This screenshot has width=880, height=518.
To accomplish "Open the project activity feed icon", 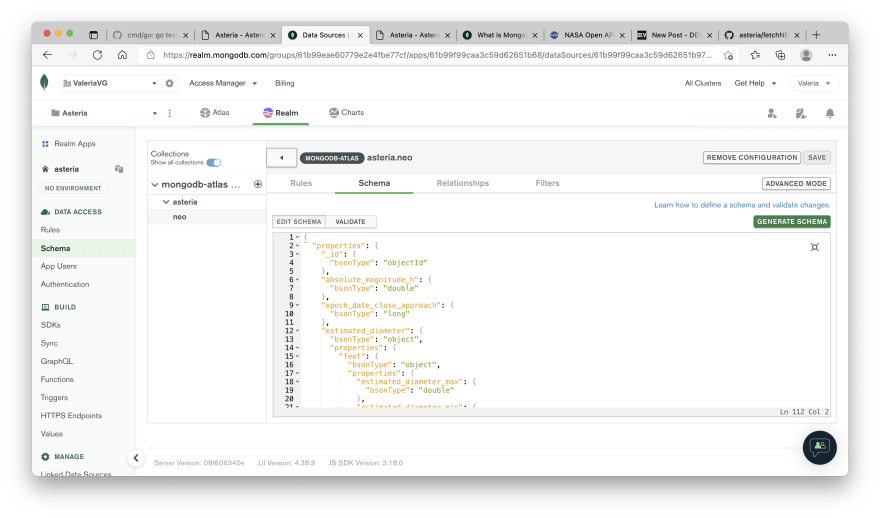I will coord(801,113).
